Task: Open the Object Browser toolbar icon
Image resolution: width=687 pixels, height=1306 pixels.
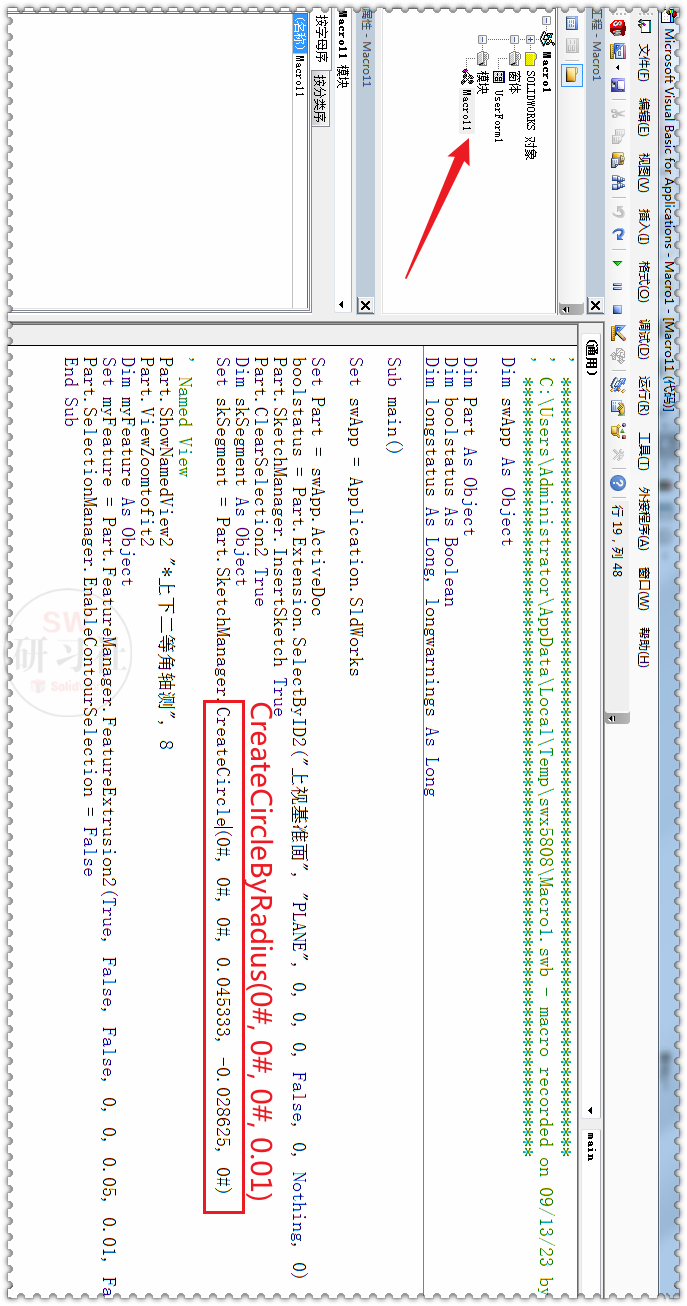Action: (618, 430)
